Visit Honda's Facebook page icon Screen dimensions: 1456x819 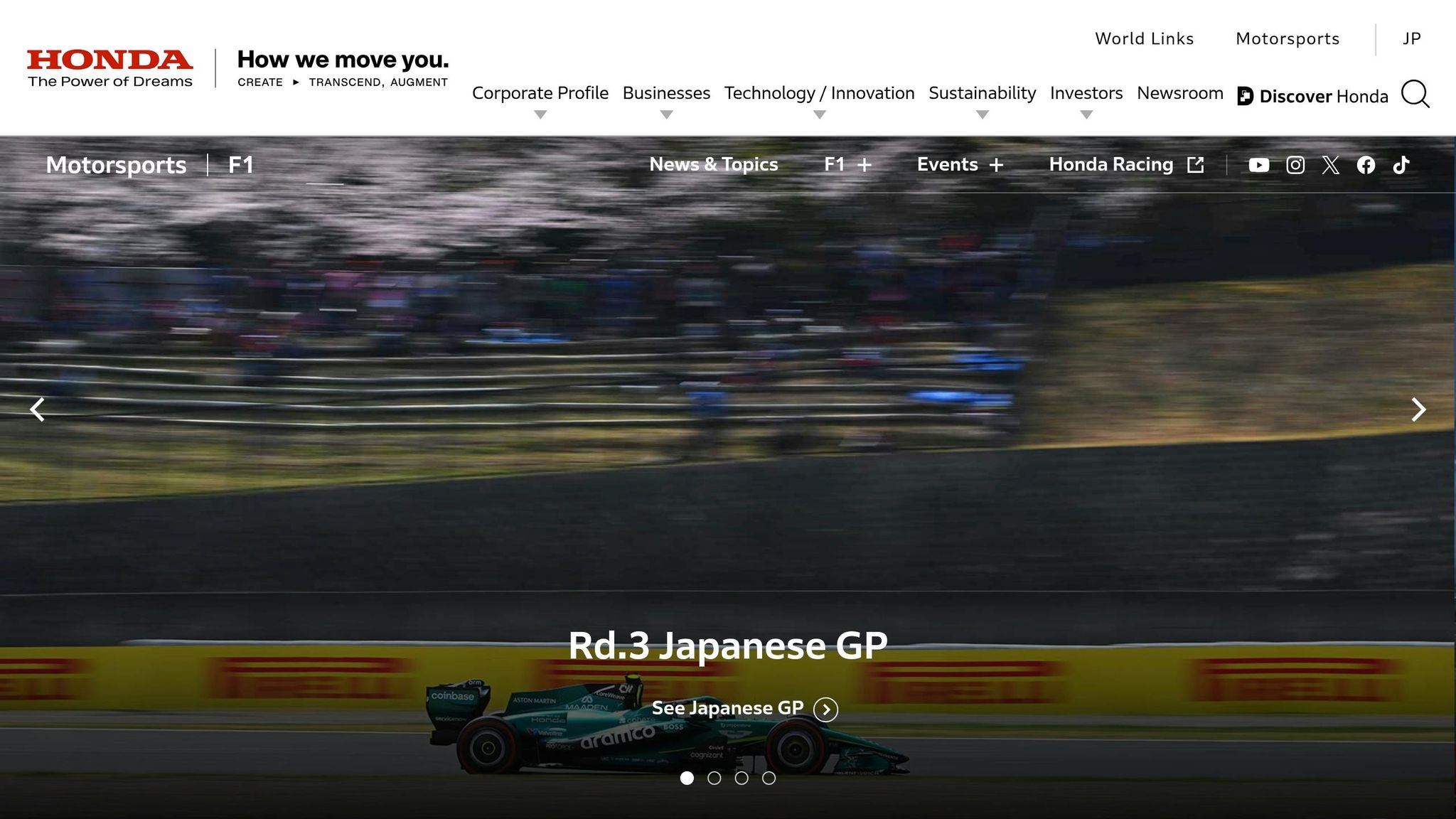[x=1366, y=165]
